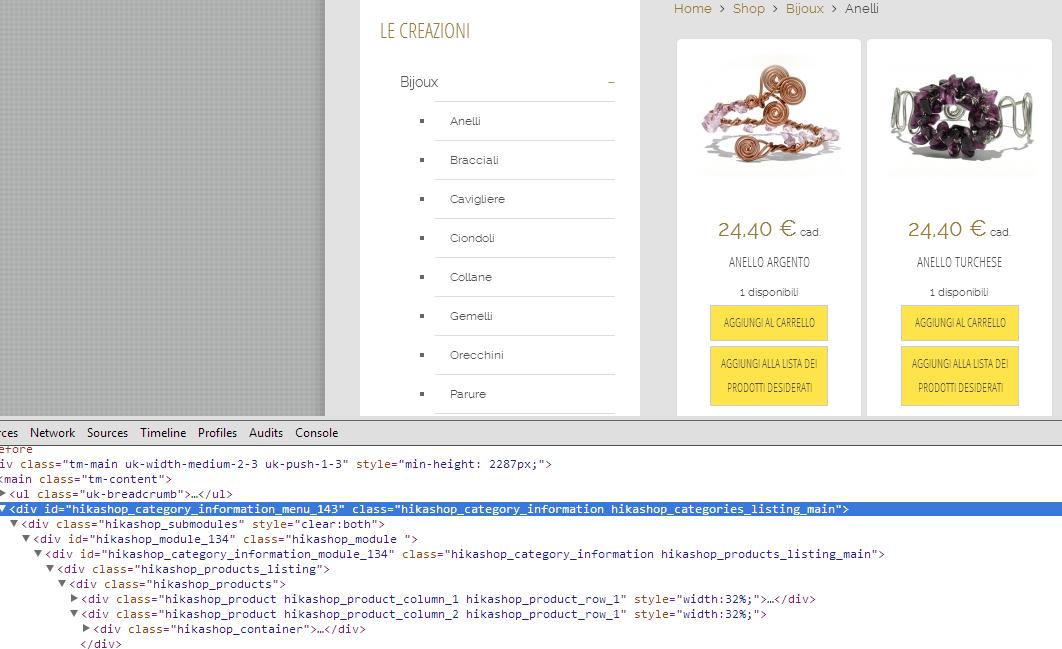1062x649 pixels.
Task: Expand the uk-breadcrumb ul node
Action: pyautogui.click(x=3, y=494)
